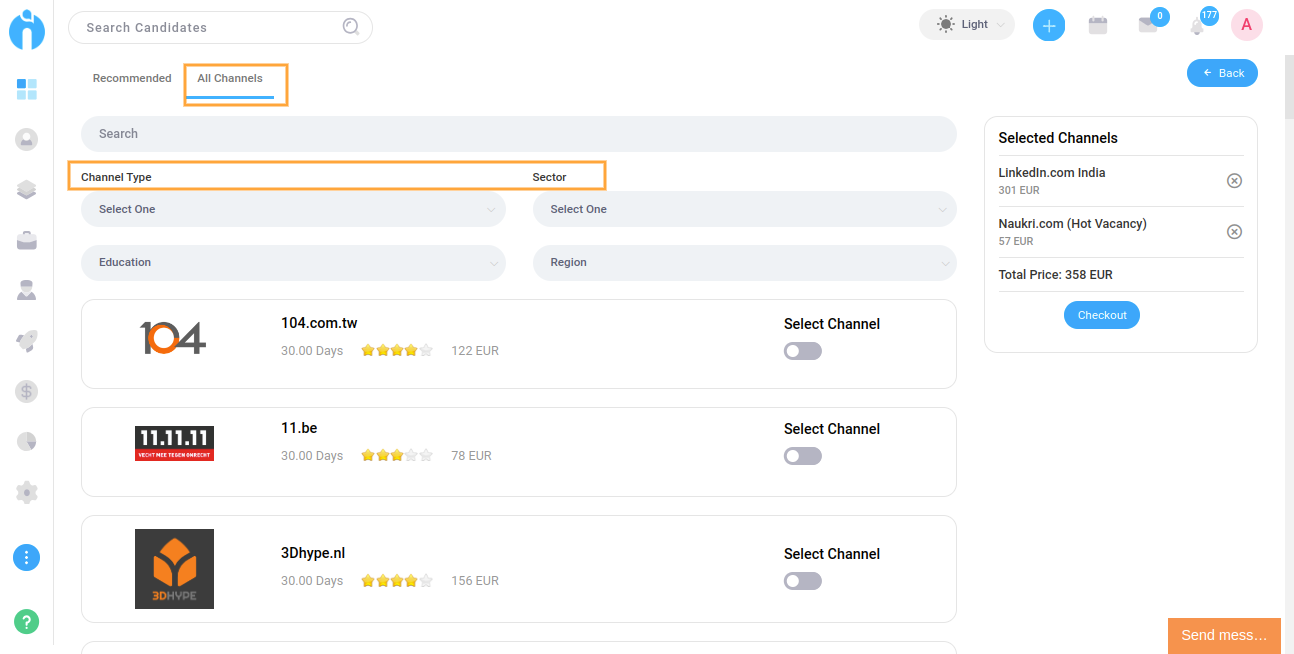Image resolution: width=1294 pixels, height=654 pixels.
Task: Select the All Channels tab
Action: (x=230, y=78)
